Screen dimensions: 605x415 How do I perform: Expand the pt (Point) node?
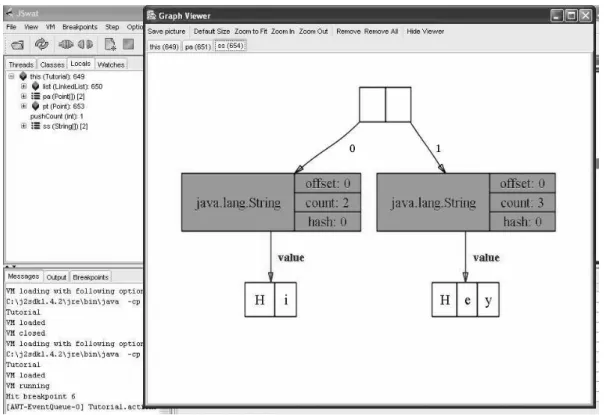pyautogui.click(x=24, y=106)
